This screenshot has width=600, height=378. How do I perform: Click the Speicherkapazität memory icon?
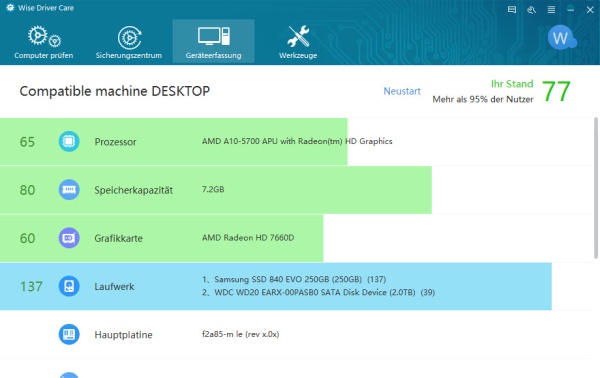[x=69, y=190]
